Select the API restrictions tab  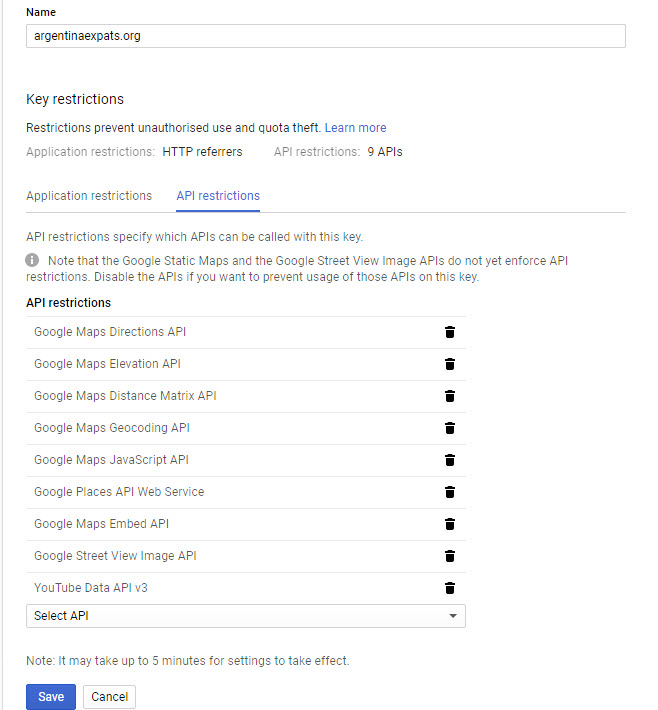218,196
